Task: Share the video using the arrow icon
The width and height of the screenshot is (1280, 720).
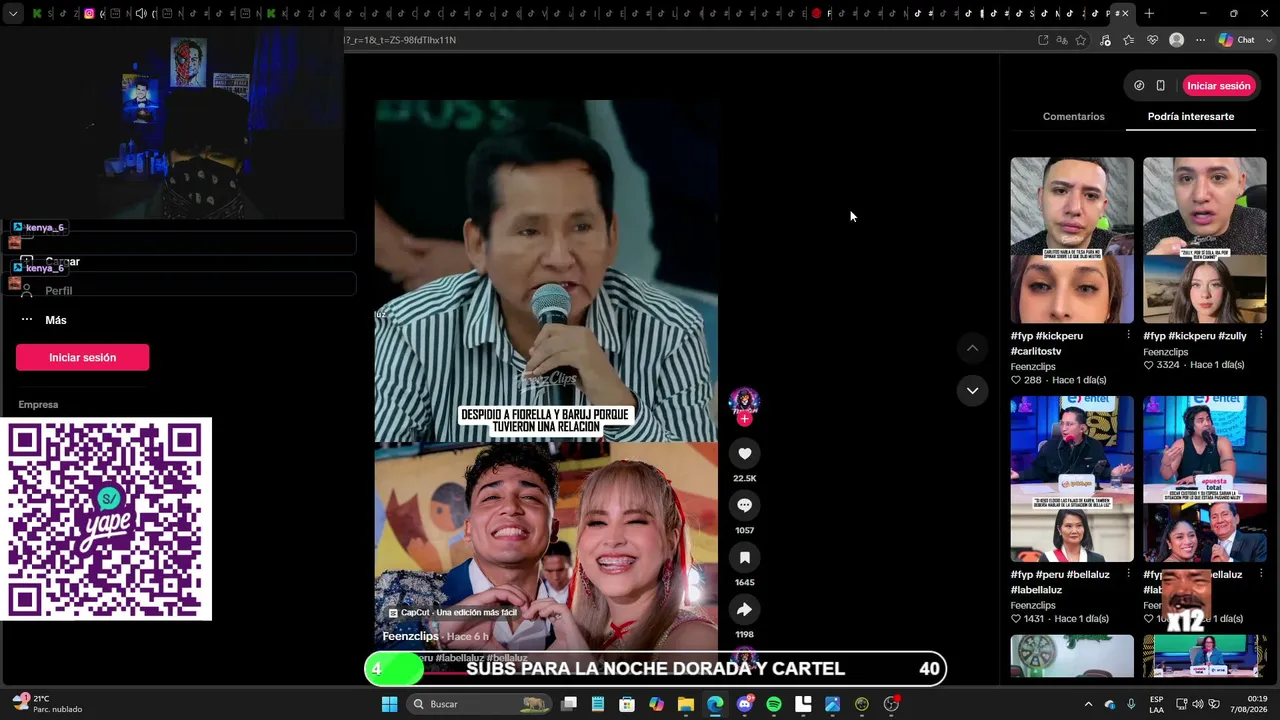Action: tap(744, 610)
